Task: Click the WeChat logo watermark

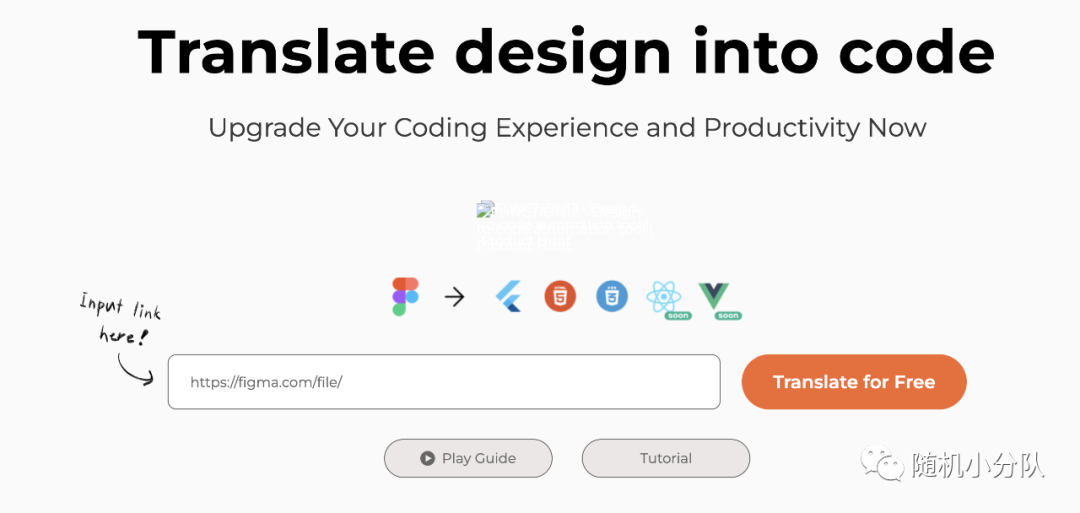Action: 884,463
